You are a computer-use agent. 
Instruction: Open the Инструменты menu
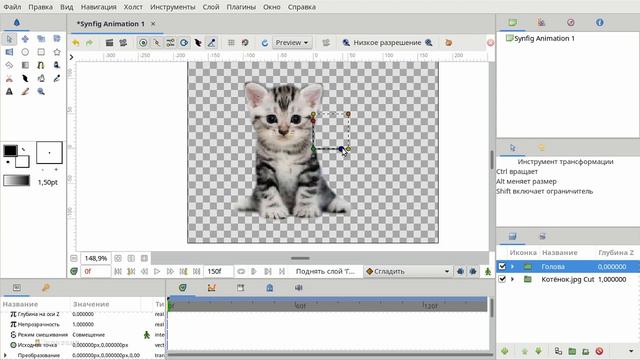(x=173, y=7)
